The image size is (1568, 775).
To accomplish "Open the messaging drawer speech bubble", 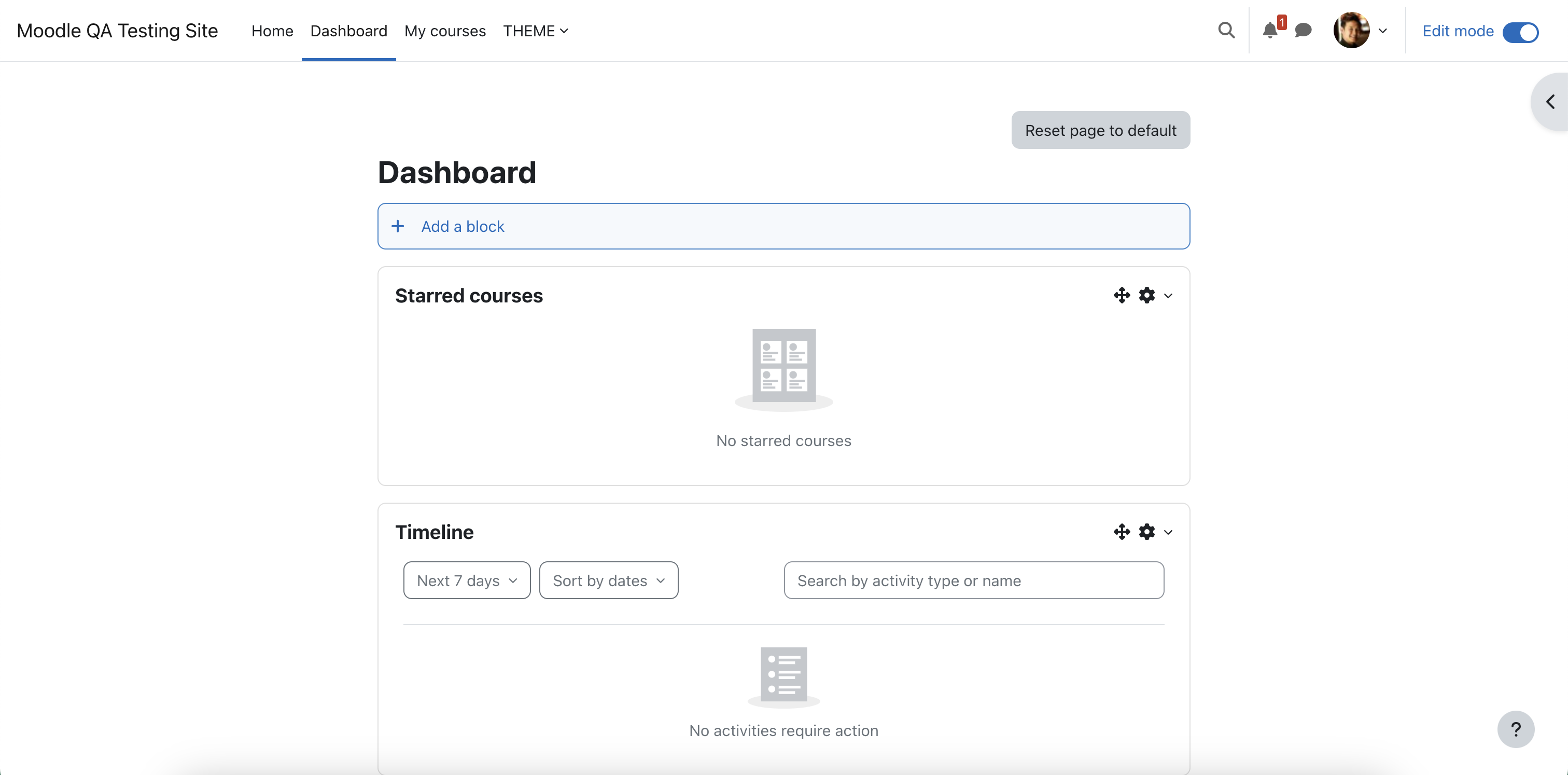I will coord(1303,31).
